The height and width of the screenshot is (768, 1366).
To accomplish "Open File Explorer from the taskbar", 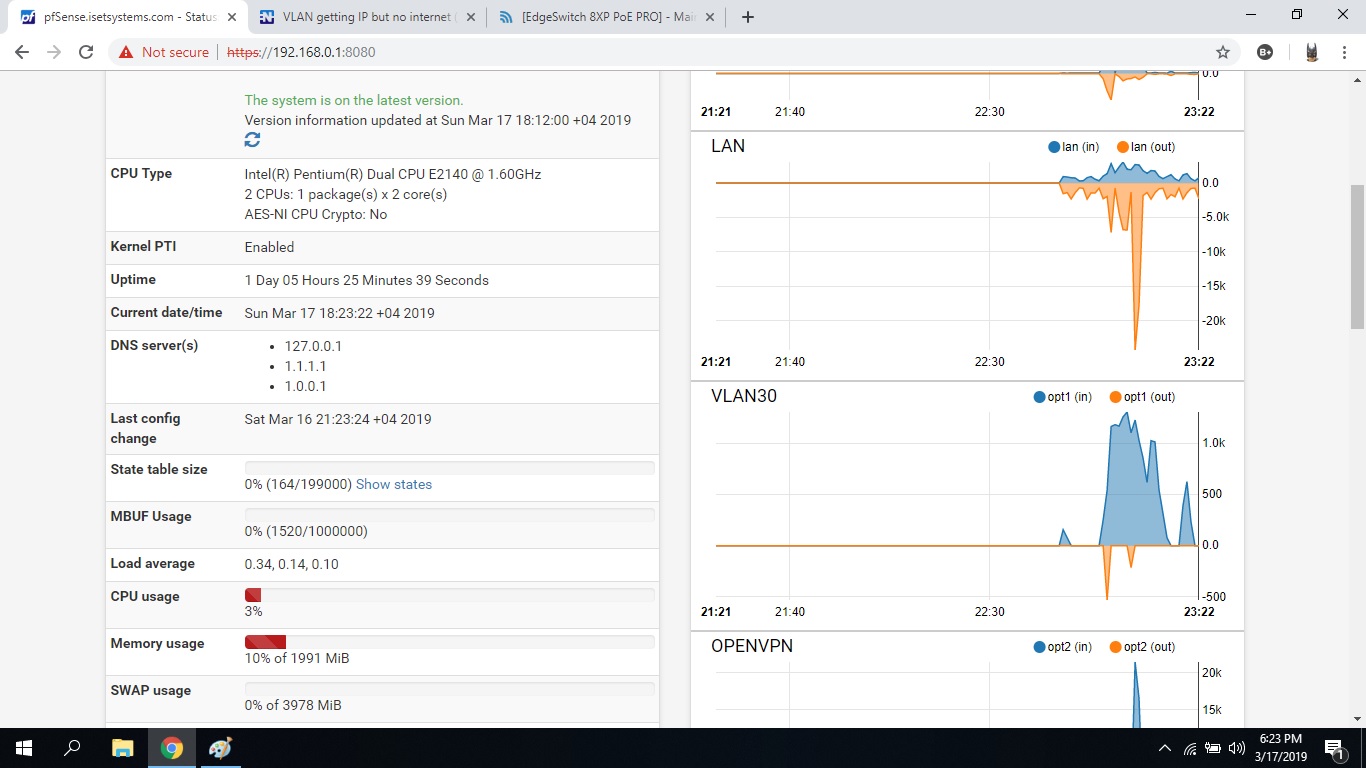I will (x=122, y=748).
